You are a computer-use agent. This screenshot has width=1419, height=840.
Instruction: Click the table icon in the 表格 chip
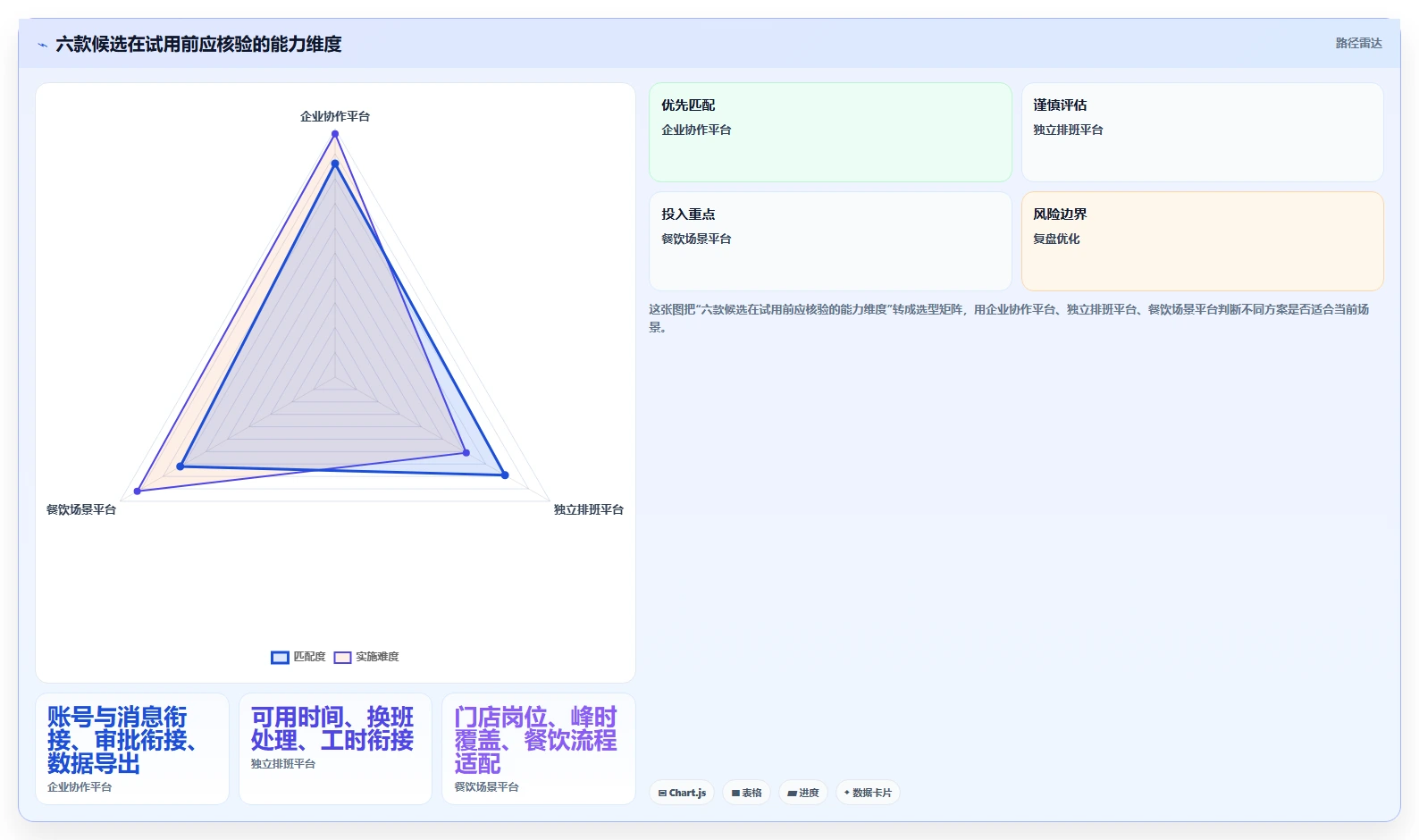coord(735,794)
